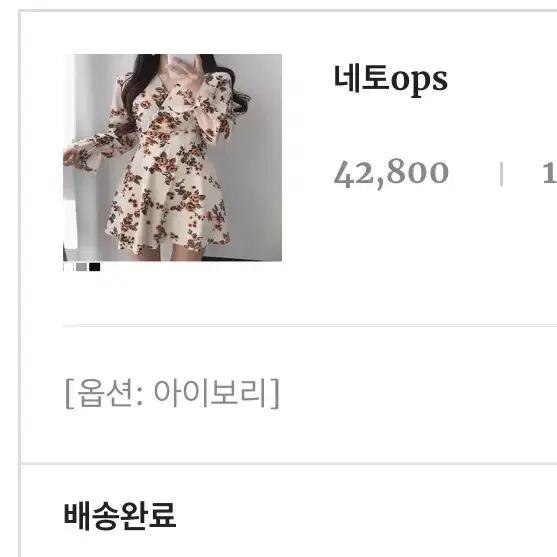Screen dimensions: 557x557
Task: Click the border line above 배송완료 section
Action: [289, 463]
